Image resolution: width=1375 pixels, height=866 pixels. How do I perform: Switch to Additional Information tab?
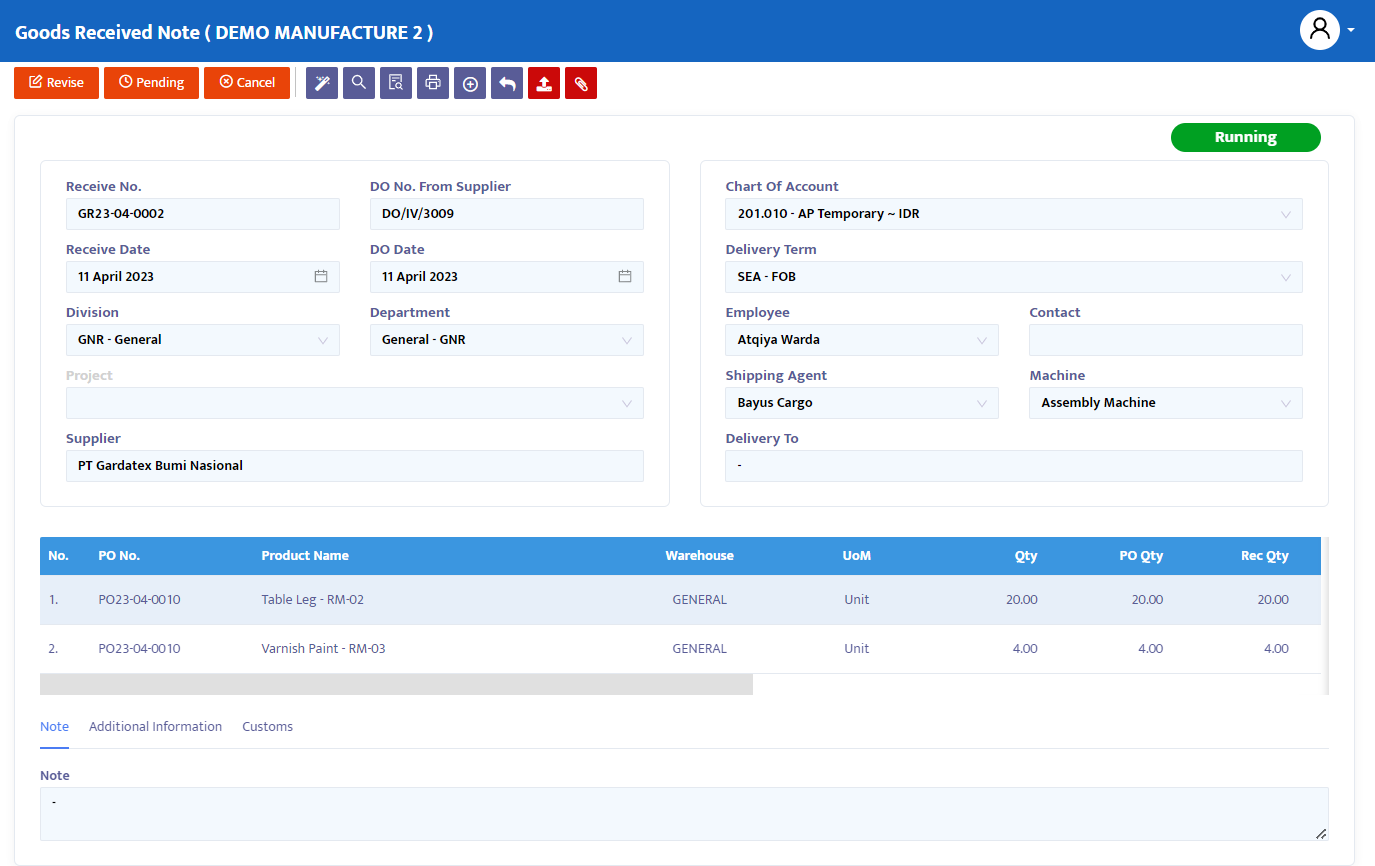coord(155,727)
